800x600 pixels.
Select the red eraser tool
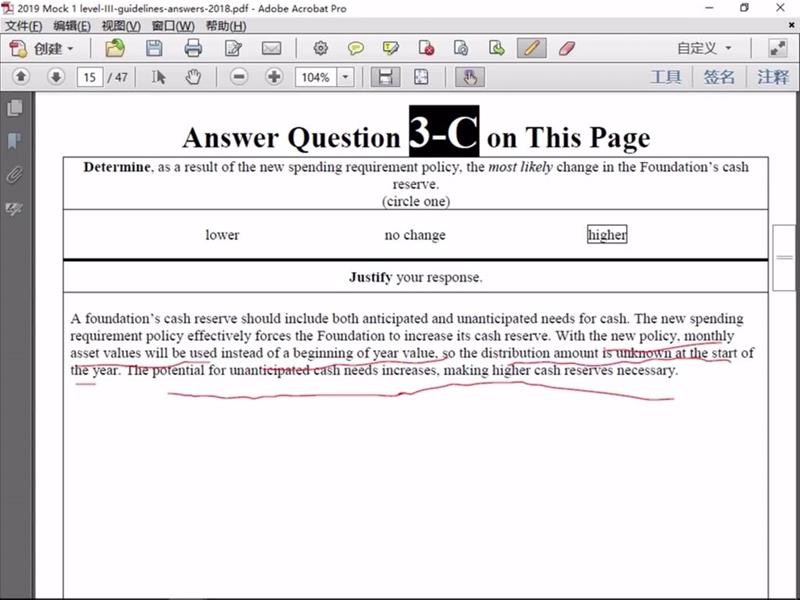pyautogui.click(x=567, y=48)
